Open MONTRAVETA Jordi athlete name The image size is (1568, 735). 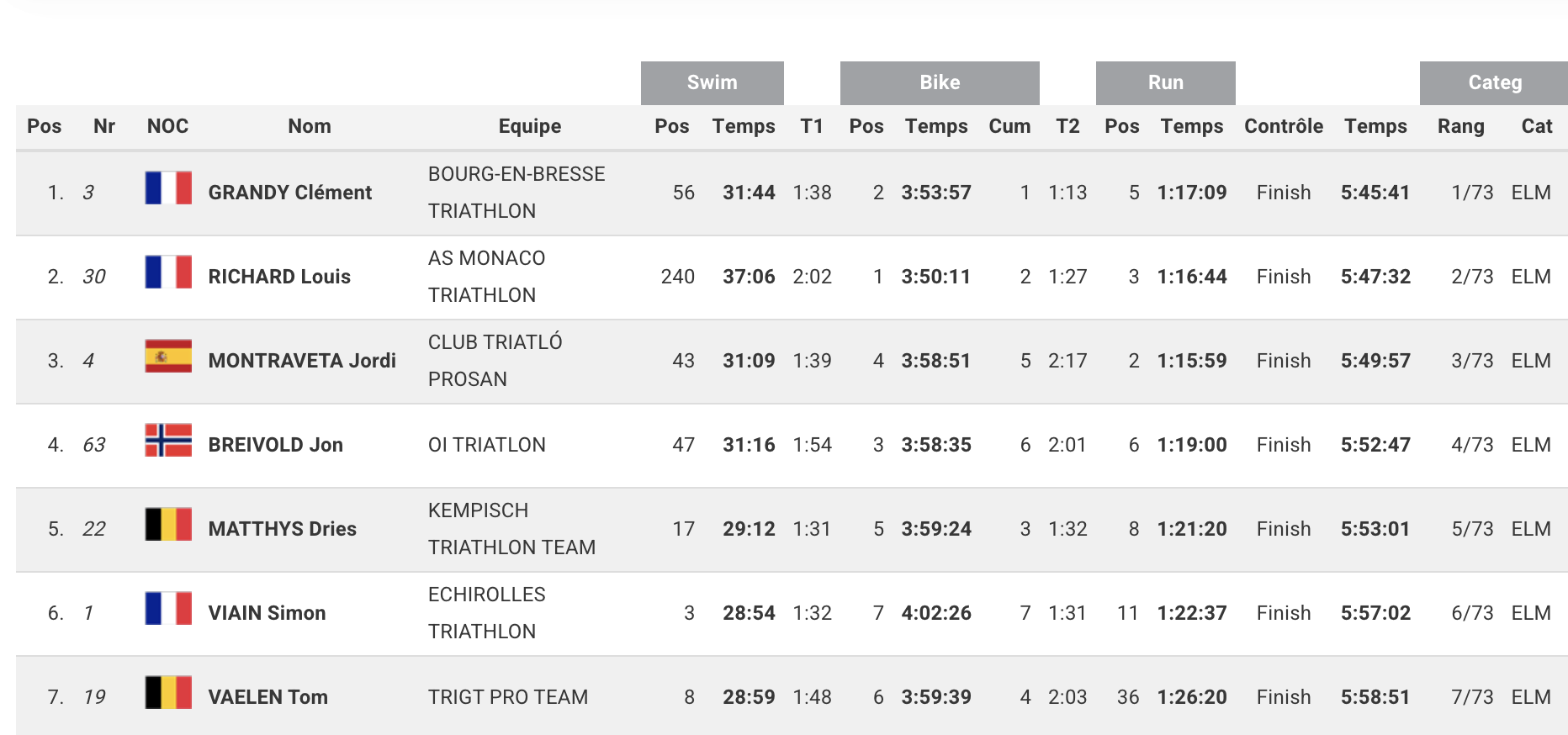click(302, 361)
